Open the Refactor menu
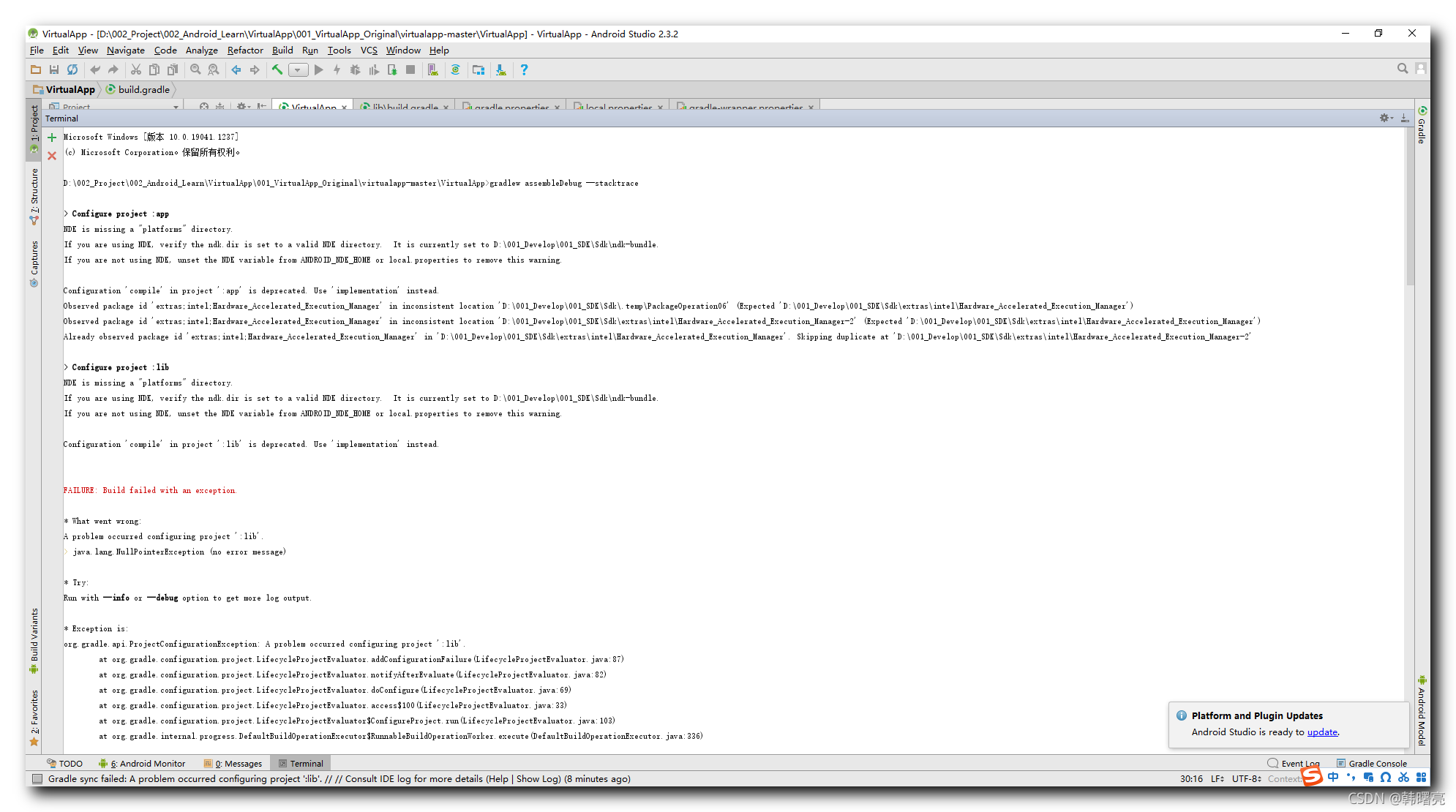Image resolution: width=1456 pixels, height=812 pixels. click(x=245, y=50)
